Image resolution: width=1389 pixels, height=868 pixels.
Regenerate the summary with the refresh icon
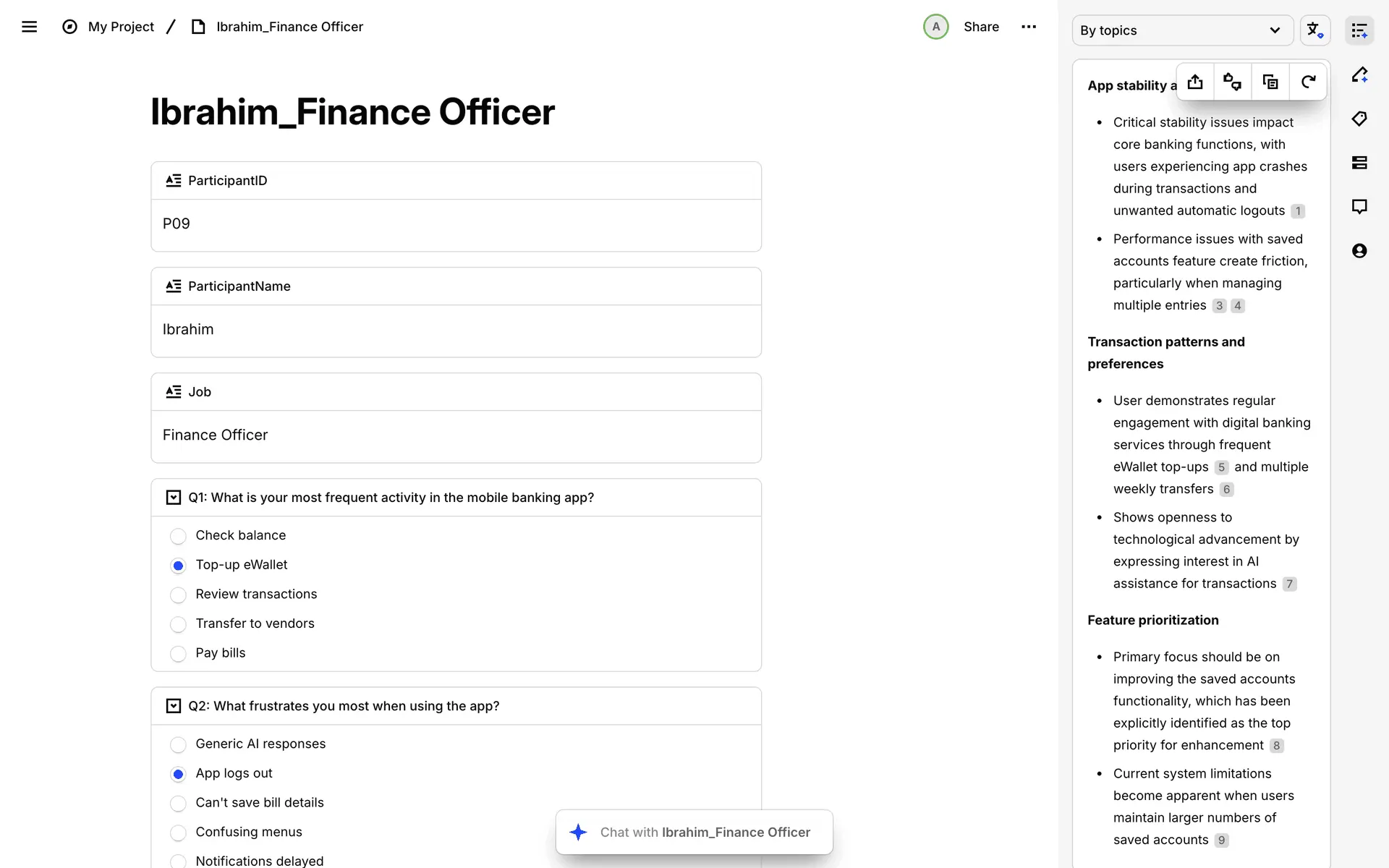point(1308,82)
